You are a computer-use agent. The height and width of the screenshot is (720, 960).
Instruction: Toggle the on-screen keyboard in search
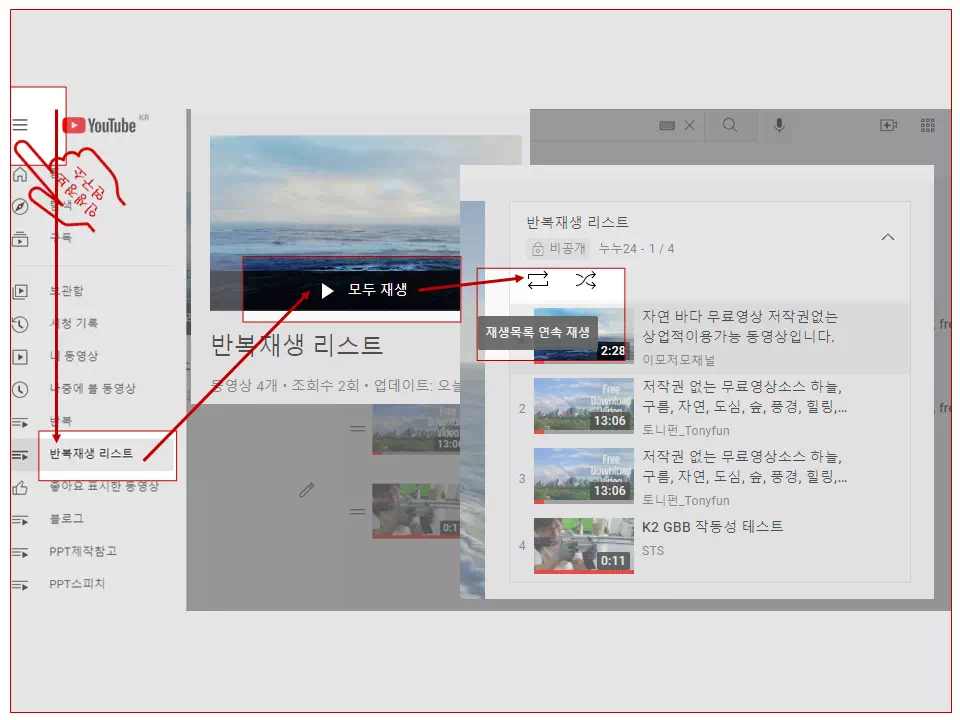(668, 125)
